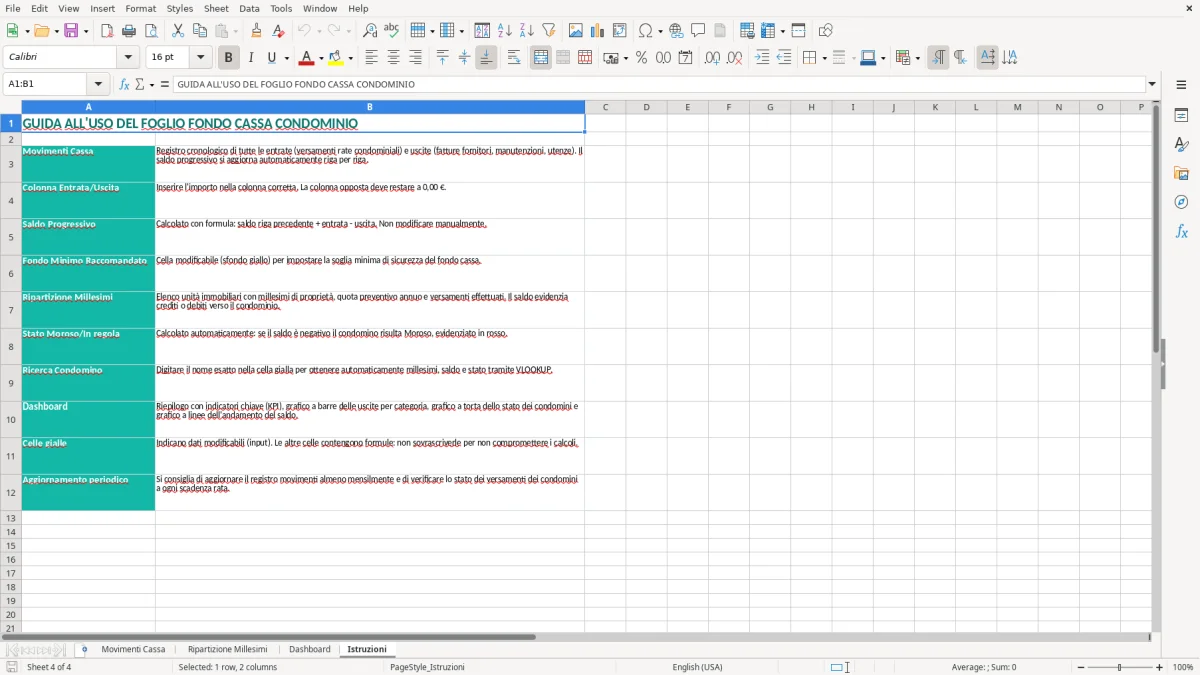Open the Undo history dropdown
Image resolution: width=1200 pixels, height=675 pixels.
coord(318,31)
